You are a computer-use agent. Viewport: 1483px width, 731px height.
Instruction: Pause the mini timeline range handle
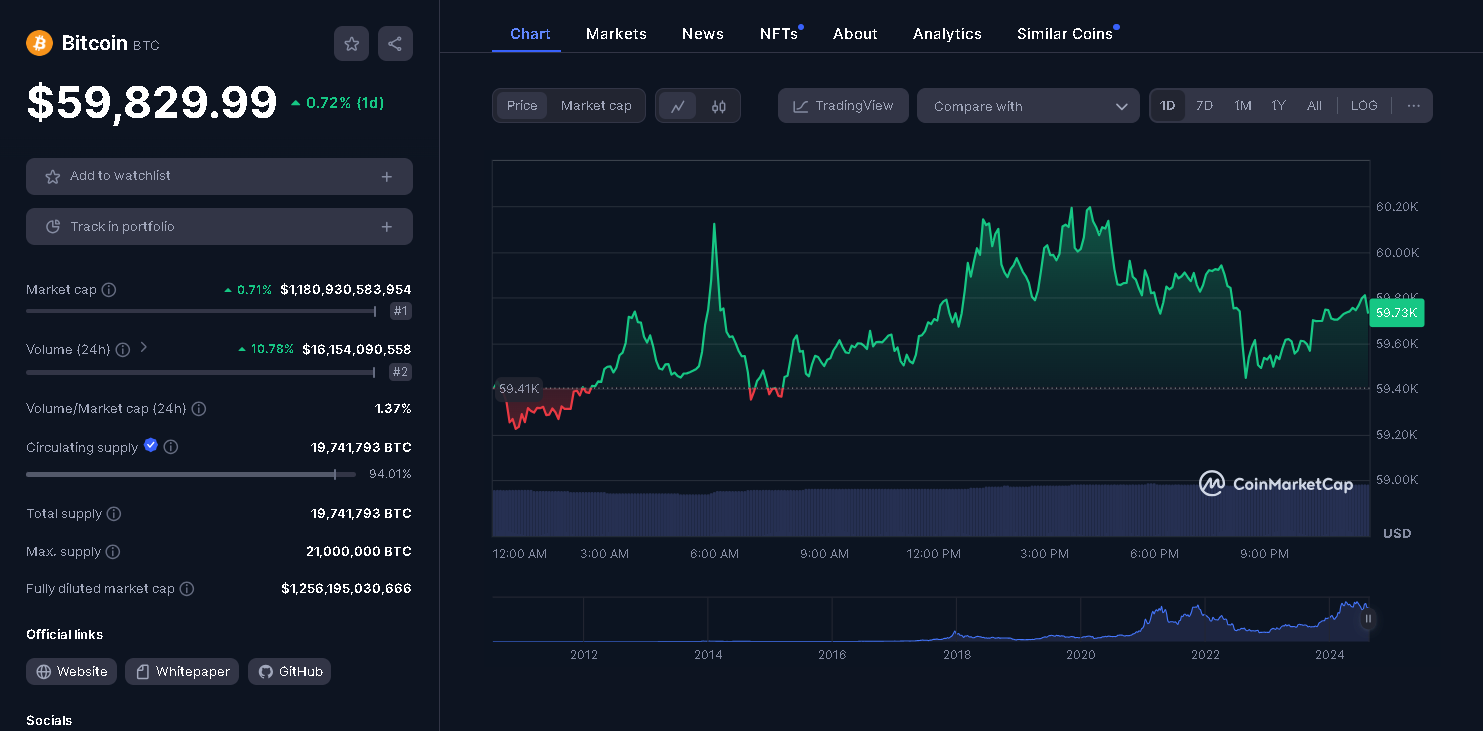coord(1368,619)
